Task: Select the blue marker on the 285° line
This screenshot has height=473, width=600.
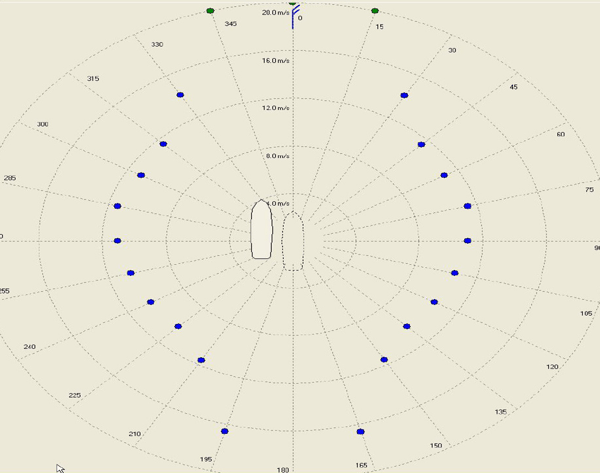Action: click(117, 206)
